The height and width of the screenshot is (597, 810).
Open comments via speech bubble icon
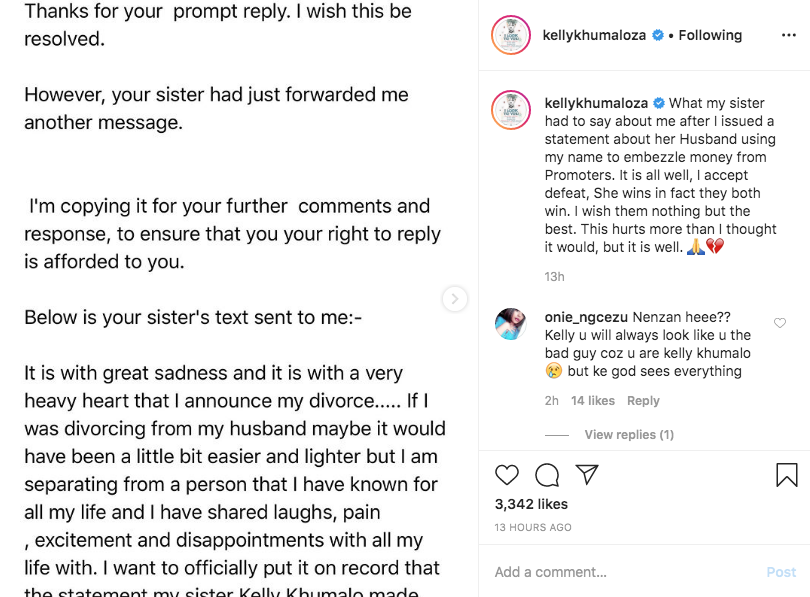(x=547, y=475)
